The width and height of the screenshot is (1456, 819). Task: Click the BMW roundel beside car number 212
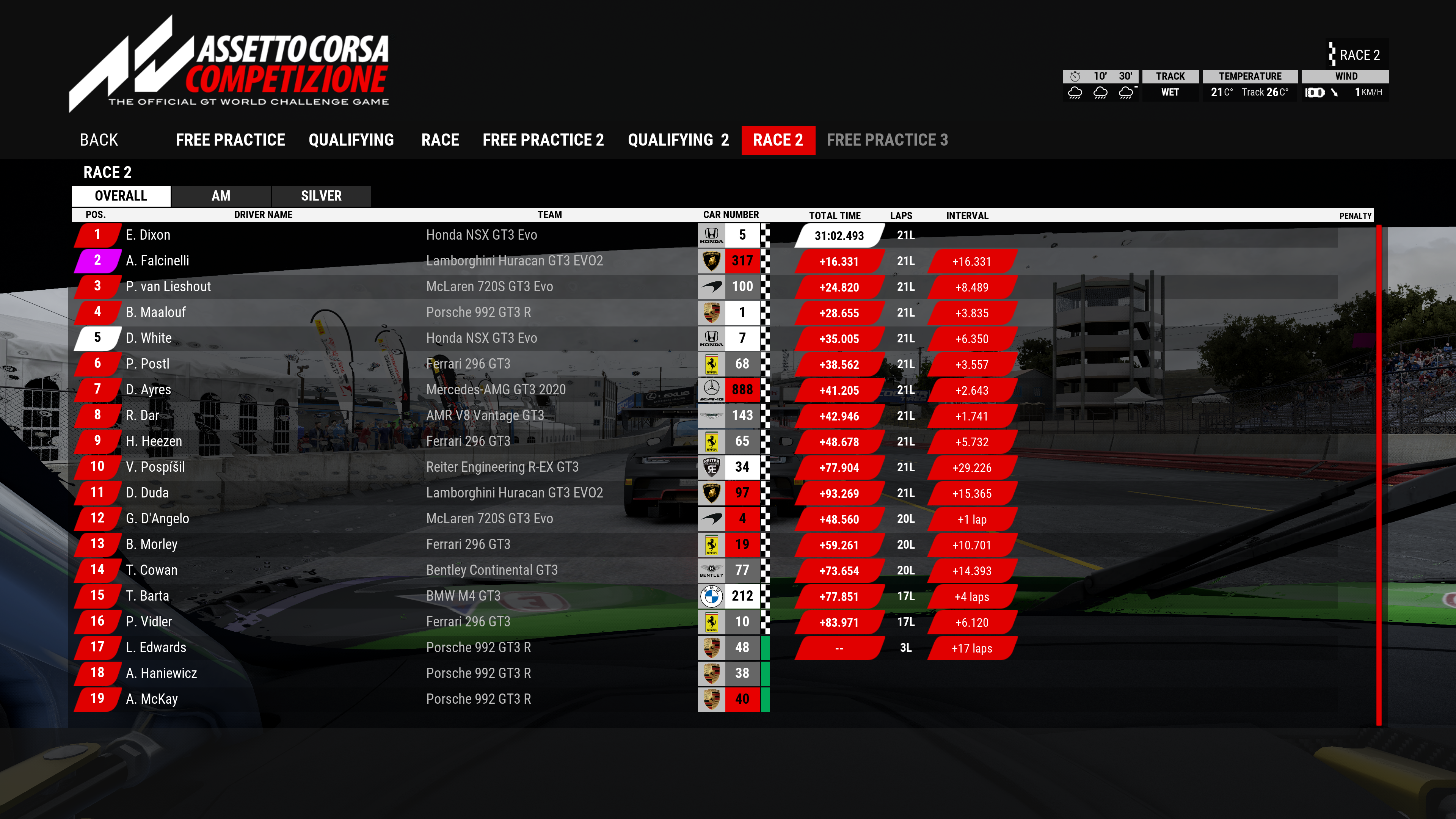coord(711,596)
